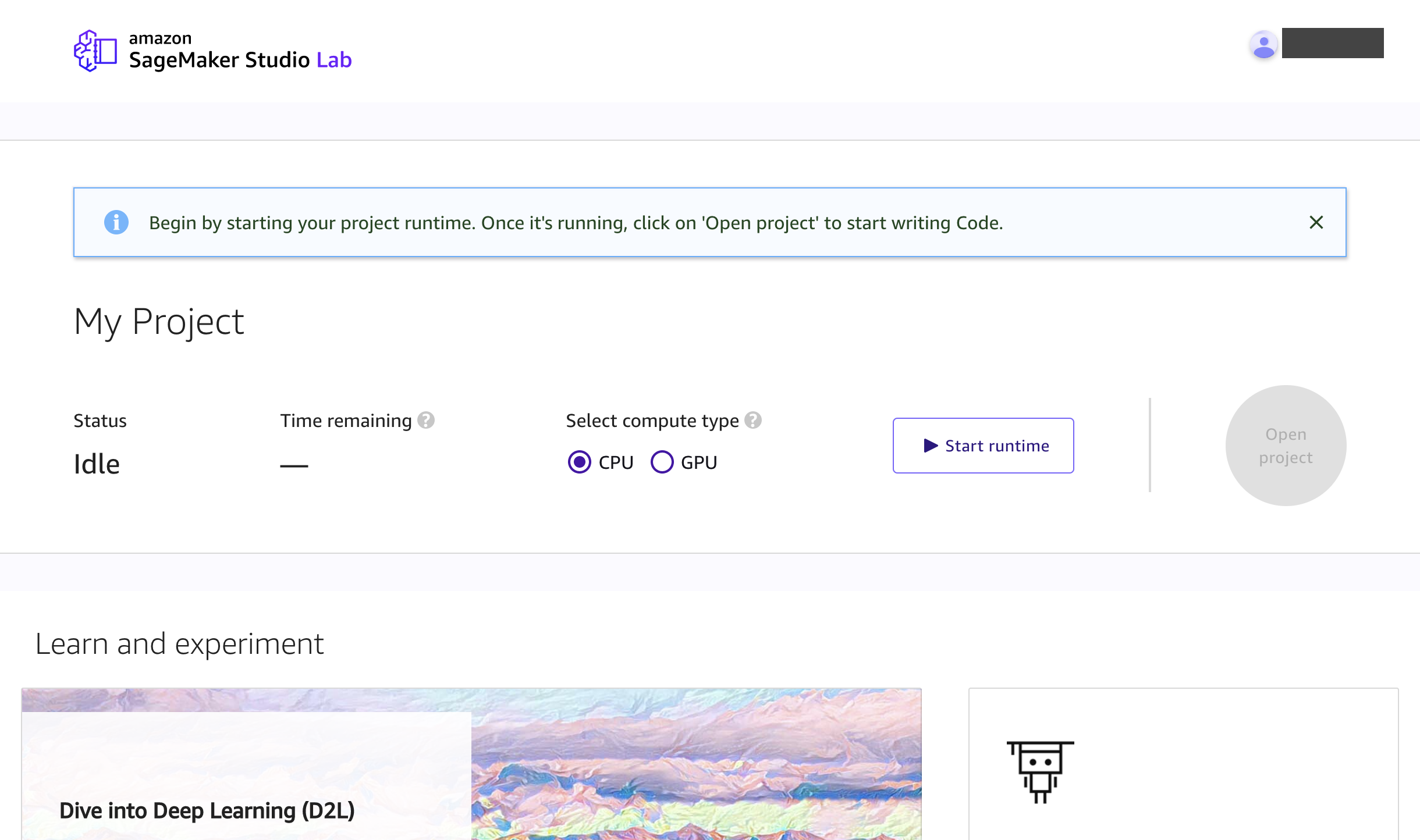Click the Start runtime button

pyautogui.click(x=983, y=445)
